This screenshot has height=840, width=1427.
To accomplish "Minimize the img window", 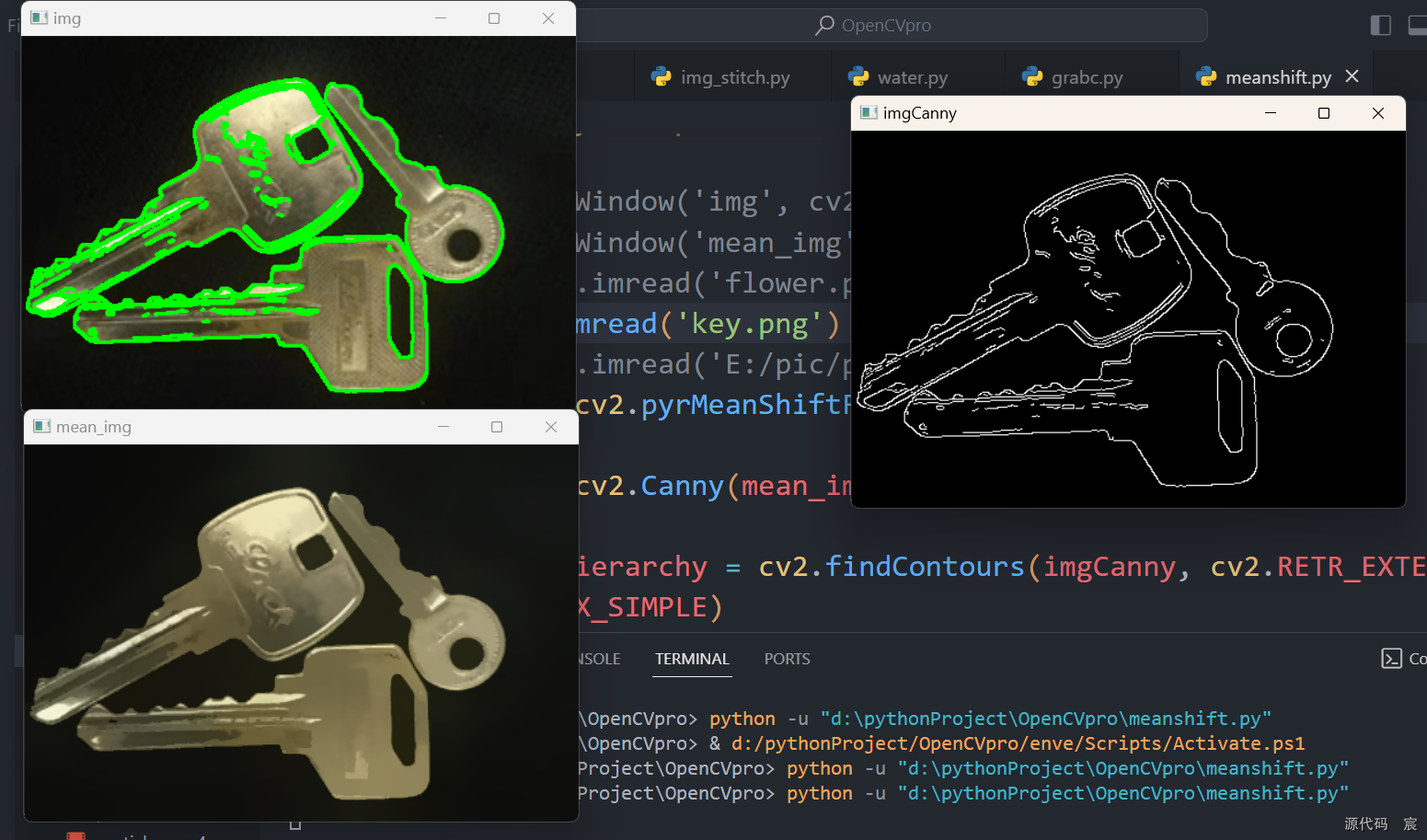I will coord(441,18).
